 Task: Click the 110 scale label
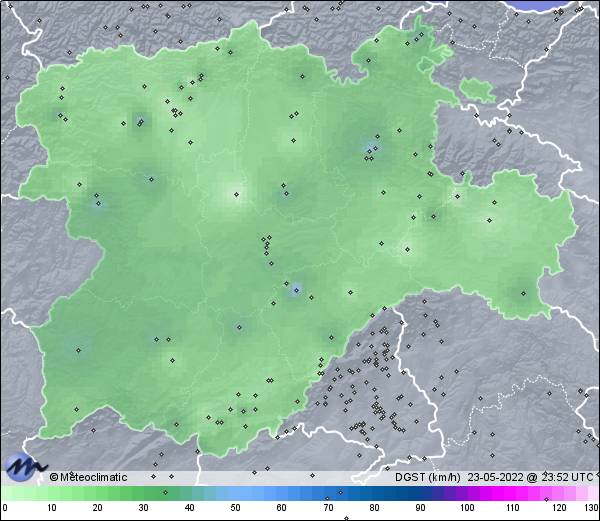513,508
